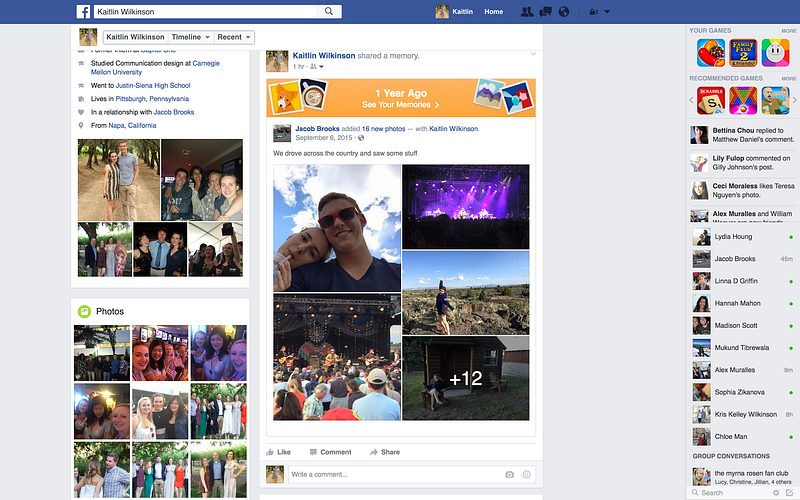Open the cartoon man recommended game

coord(776,101)
